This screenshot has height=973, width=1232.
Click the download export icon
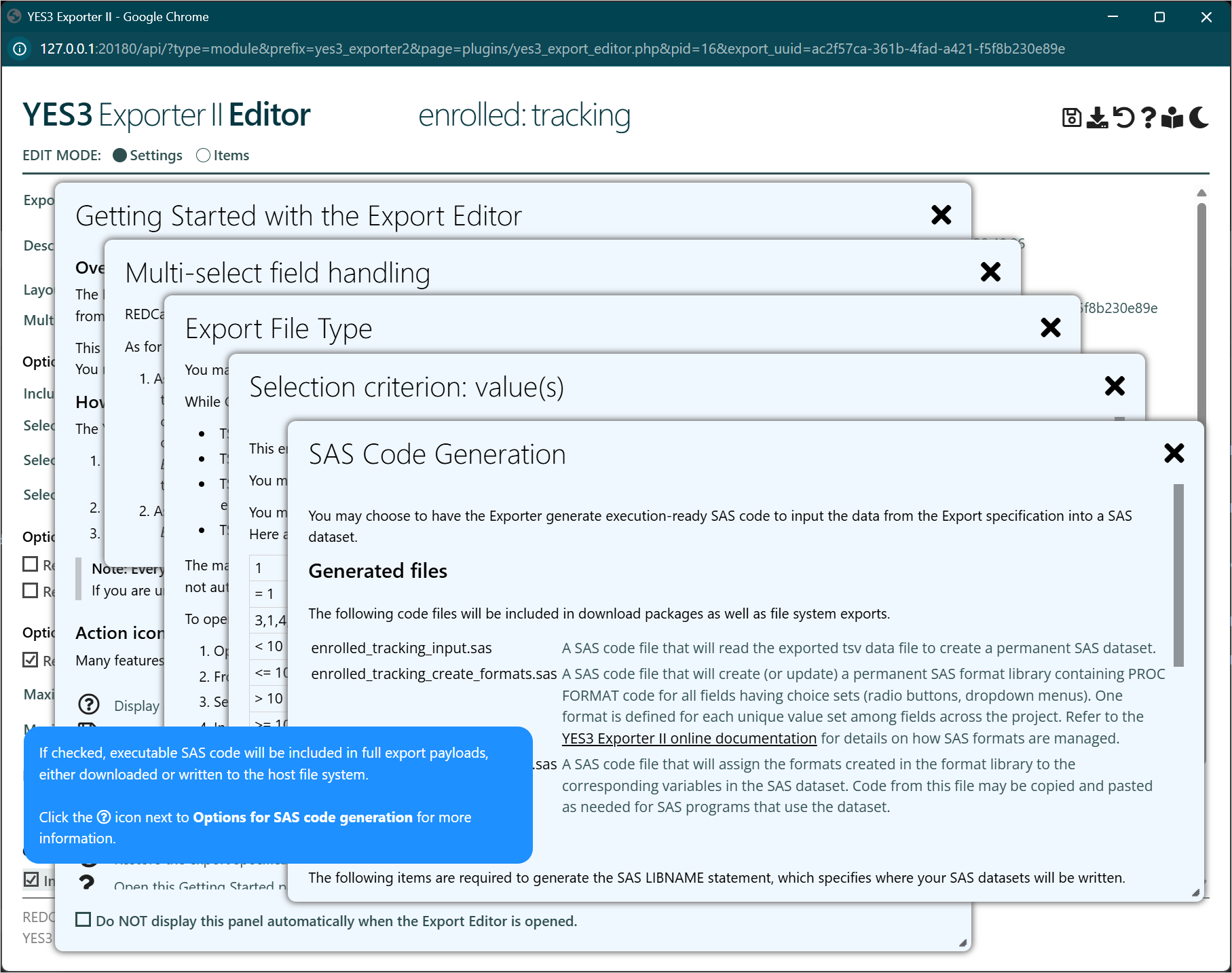1097,117
